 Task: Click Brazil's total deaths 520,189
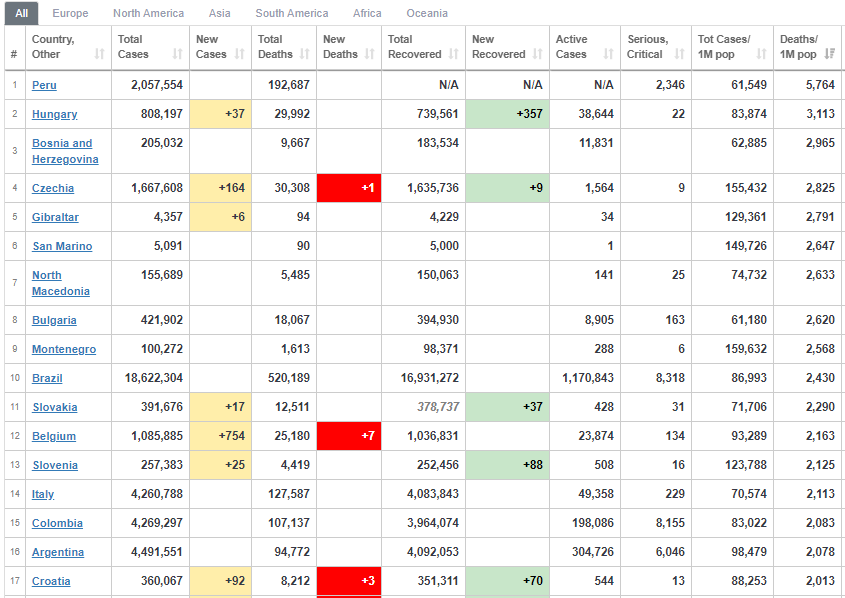pos(289,378)
